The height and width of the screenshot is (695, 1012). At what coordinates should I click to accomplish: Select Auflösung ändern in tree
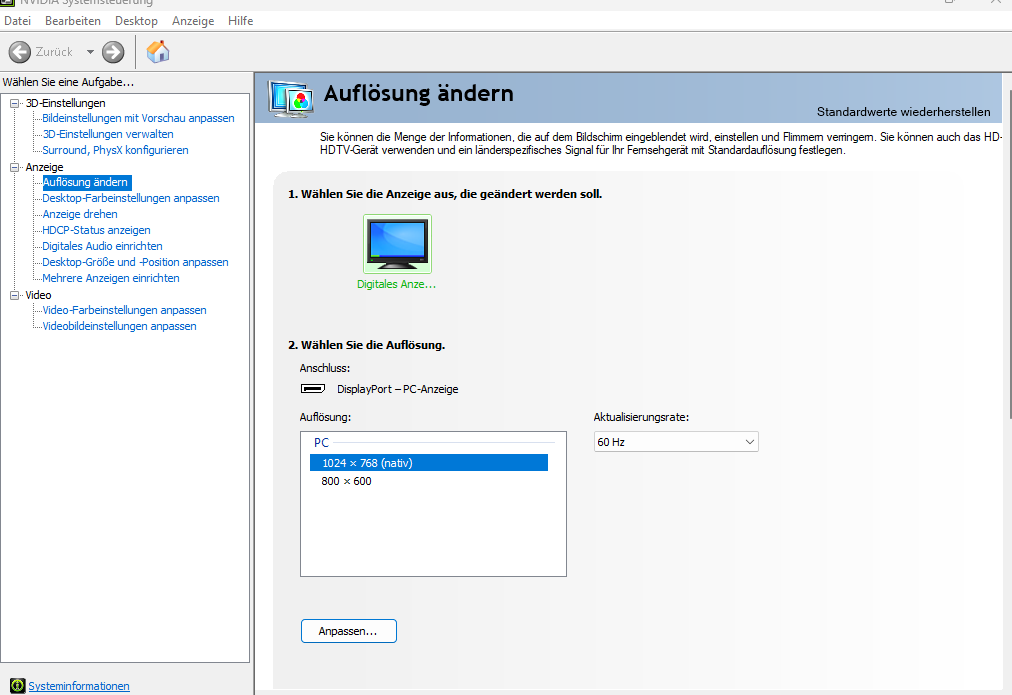tap(85, 183)
